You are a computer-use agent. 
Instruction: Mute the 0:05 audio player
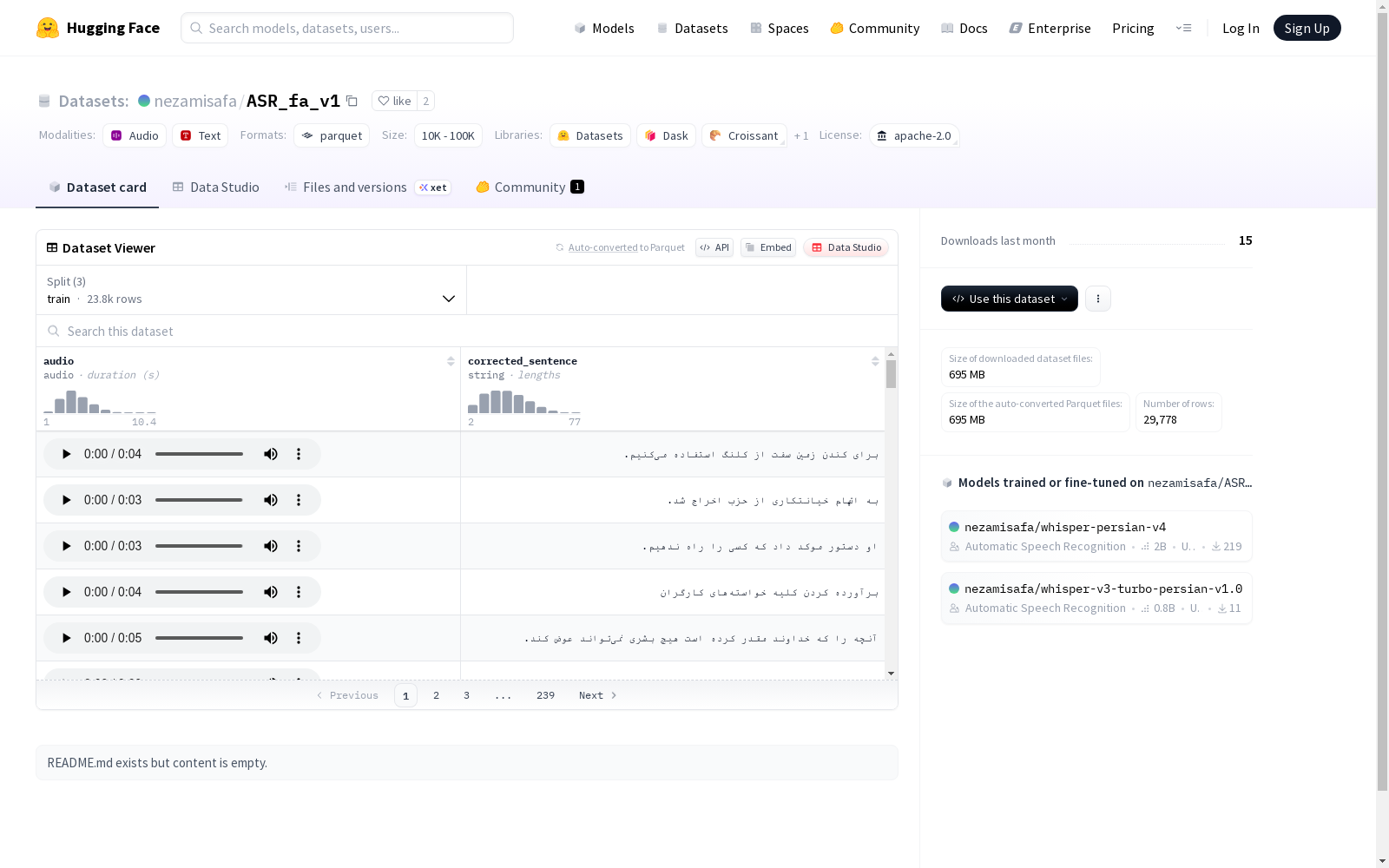click(271, 638)
